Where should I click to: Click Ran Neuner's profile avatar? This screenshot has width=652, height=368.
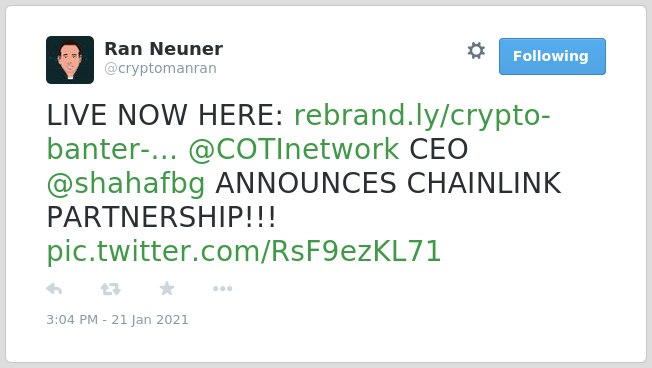(x=70, y=60)
